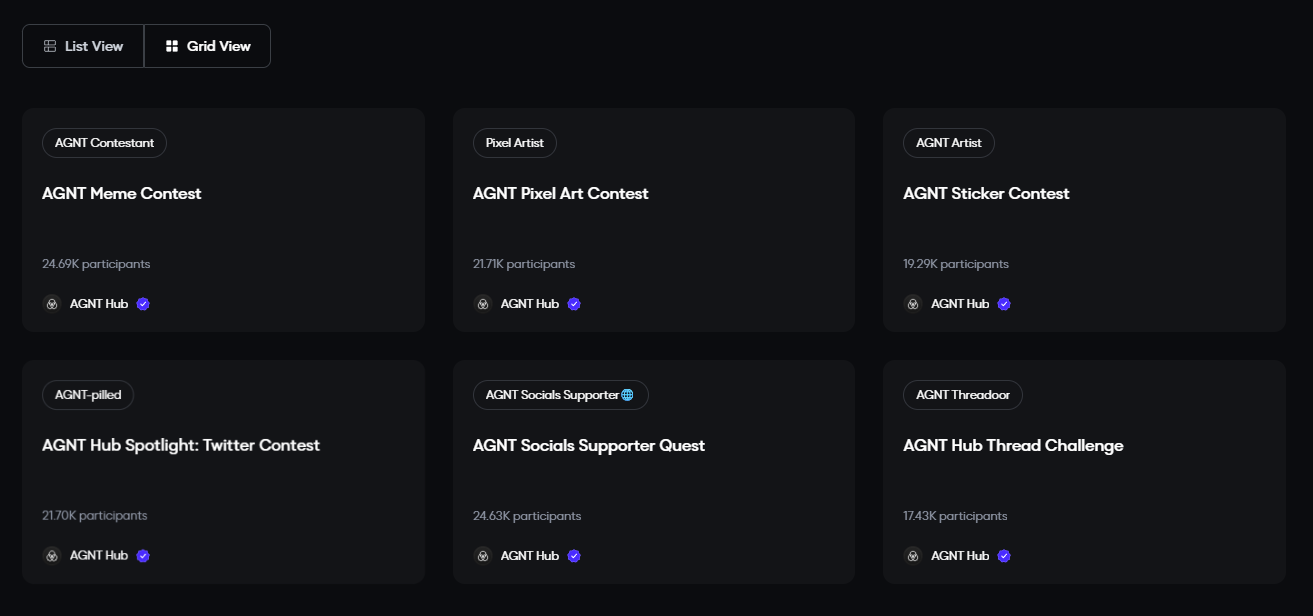Click the verified checkmark on Thread Challenge card
Image resolution: width=1313 pixels, height=616 pixels.
coord(1003,555)
